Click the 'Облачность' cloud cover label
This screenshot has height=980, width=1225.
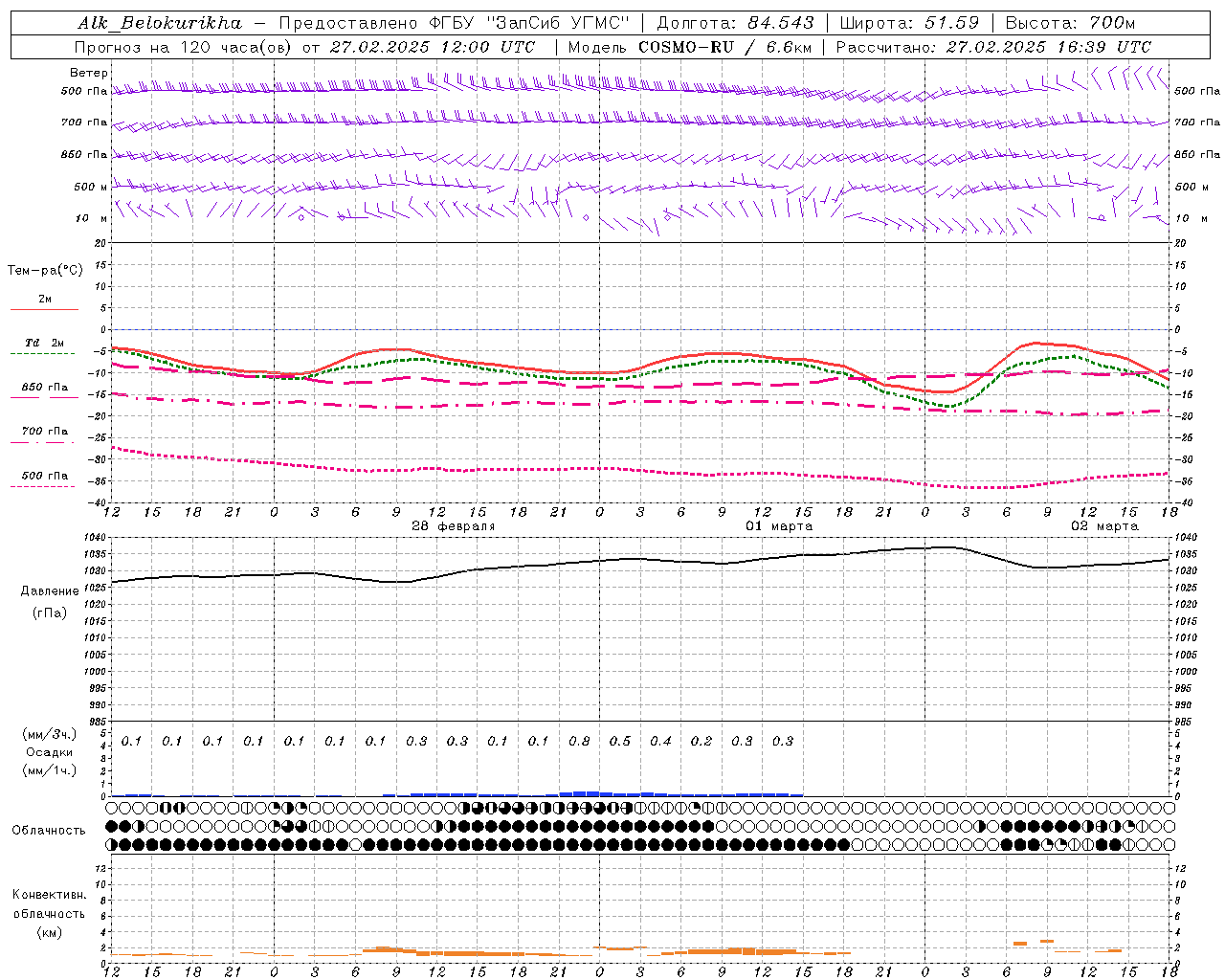[49, 831]
